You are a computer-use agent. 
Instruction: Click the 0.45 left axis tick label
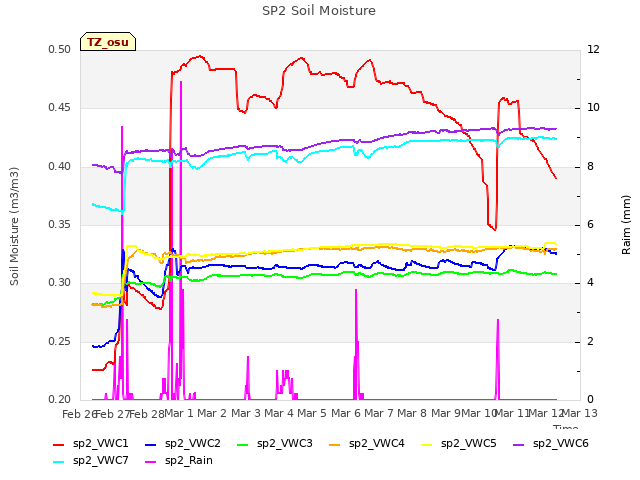point(60,108)
